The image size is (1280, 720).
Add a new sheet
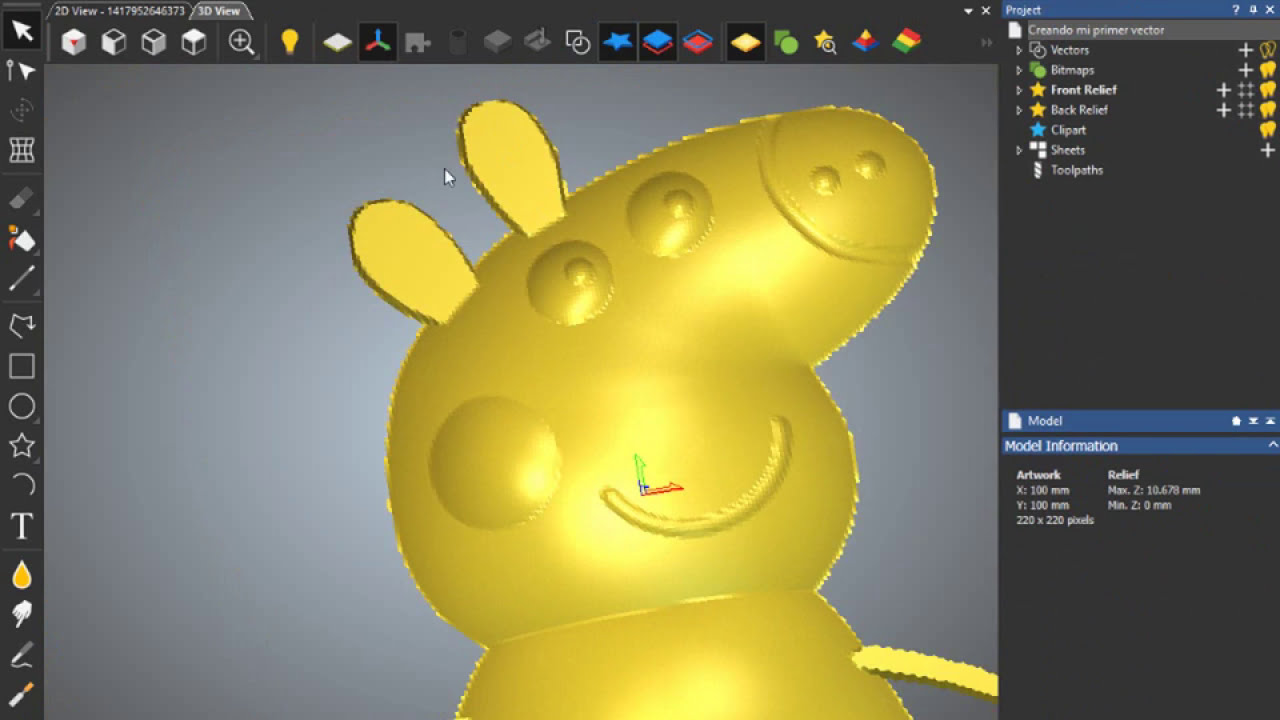coord(1268,150)
